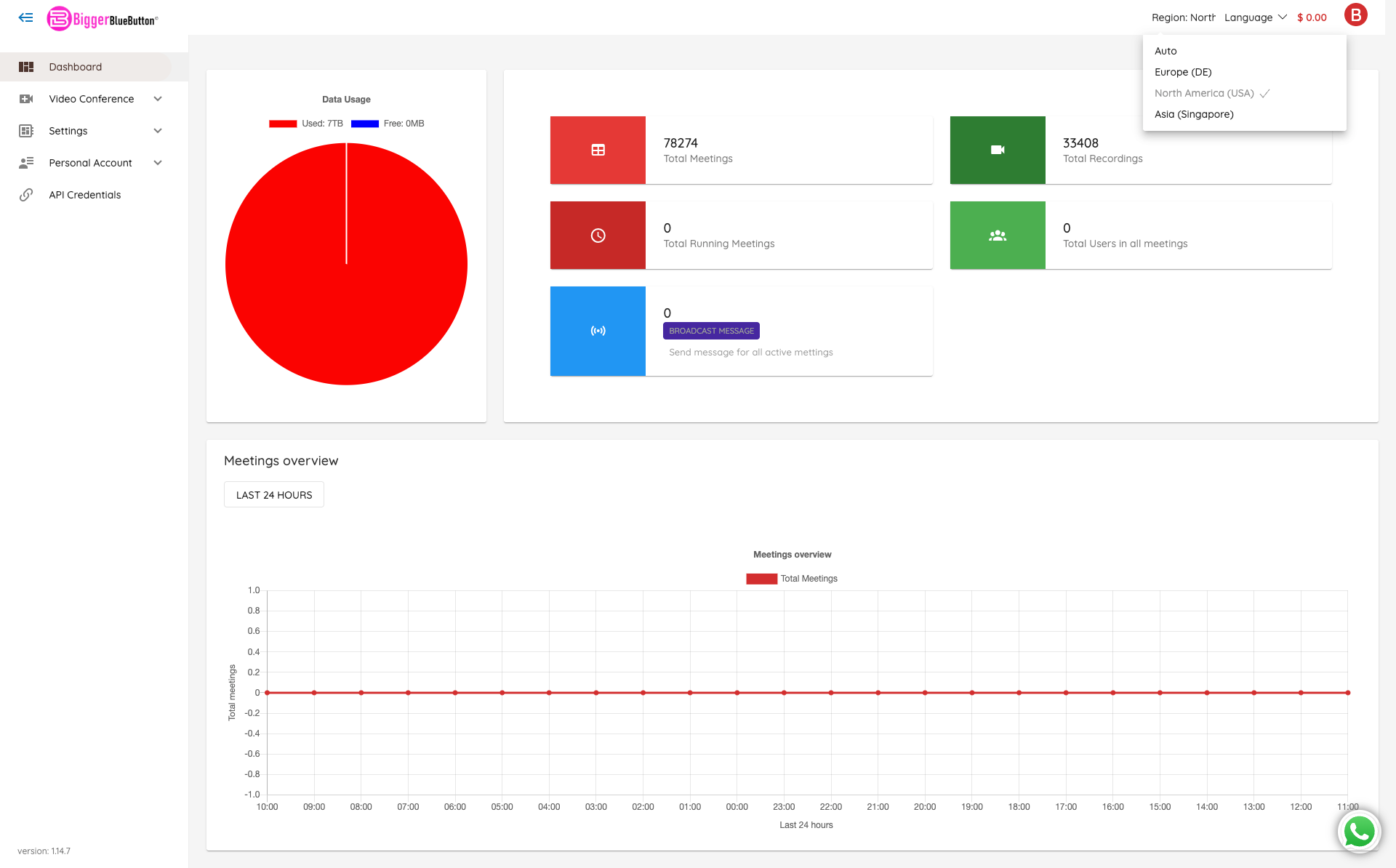
Task: Click the Total Recordings video camera icon
Action: (998, 150)
